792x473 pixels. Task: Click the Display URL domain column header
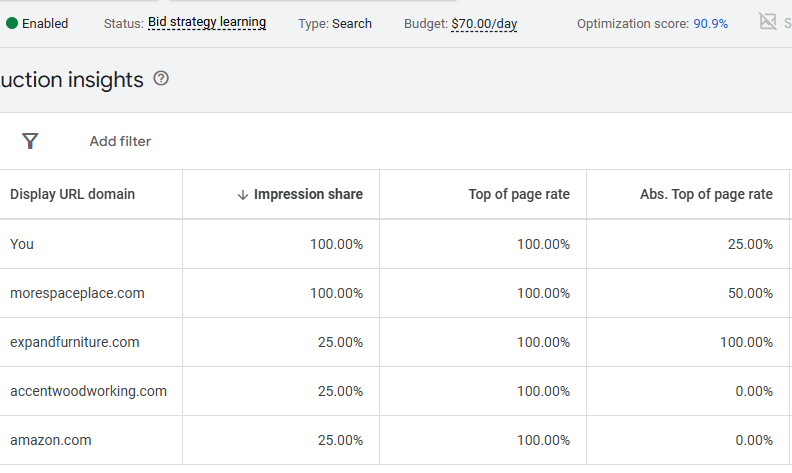[72, 194]
